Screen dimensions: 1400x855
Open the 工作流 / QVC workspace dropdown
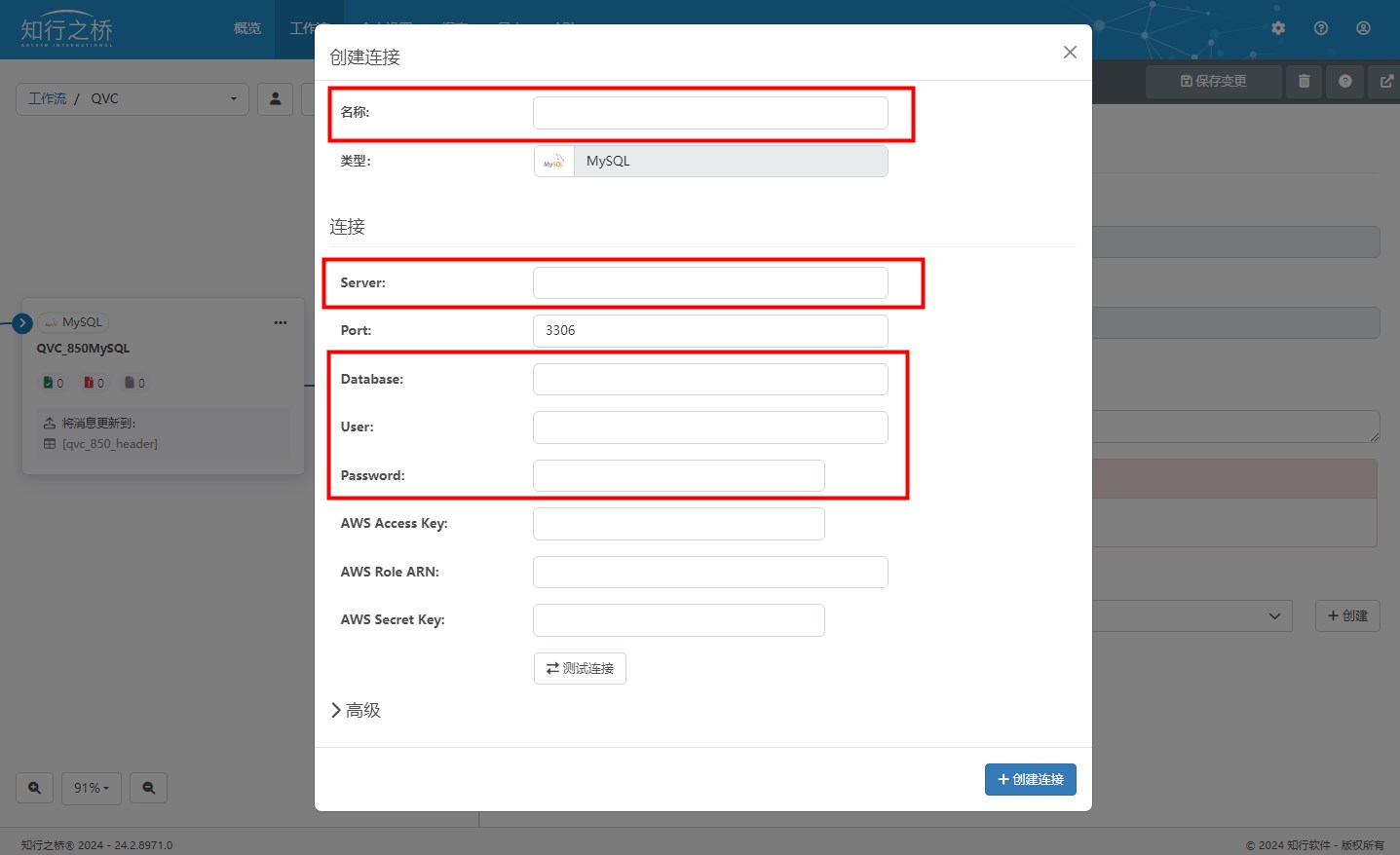click(x=132, y=98)
